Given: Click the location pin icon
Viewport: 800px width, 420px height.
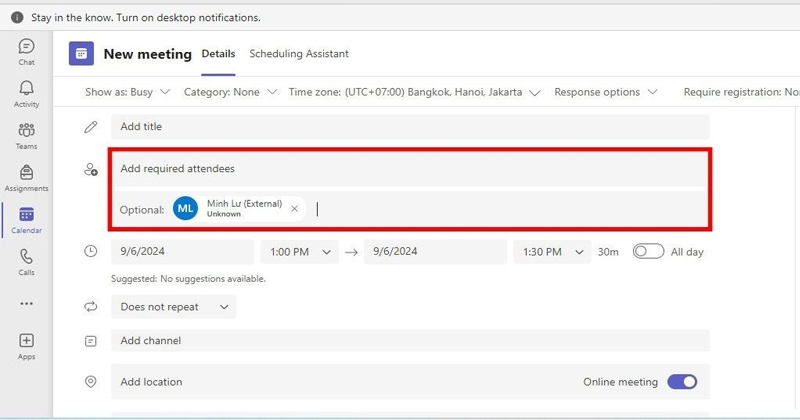Looking at the screenshot, I should point(90,381).
